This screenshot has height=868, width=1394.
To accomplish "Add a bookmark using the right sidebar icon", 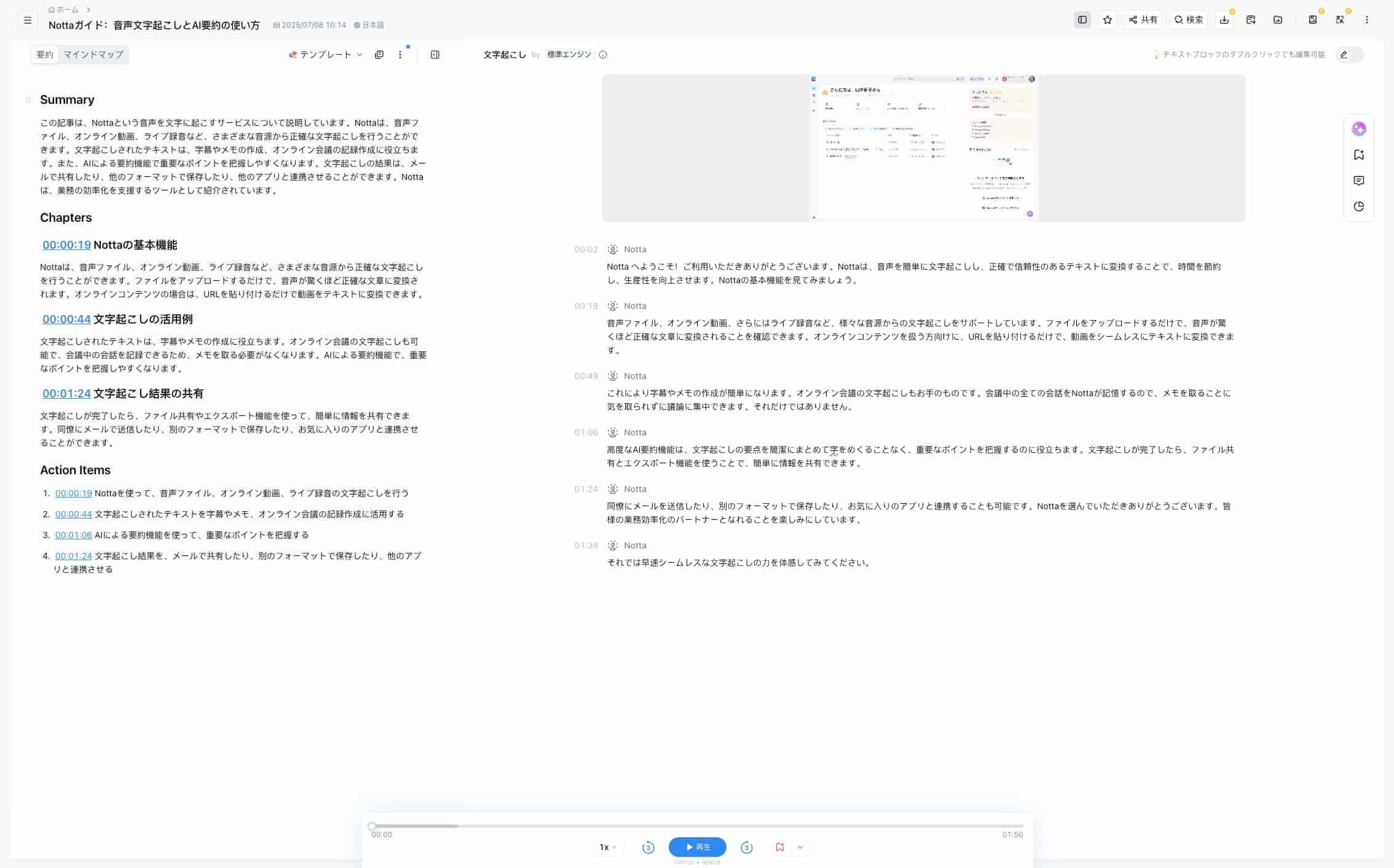I will [x=1360, y=155].
